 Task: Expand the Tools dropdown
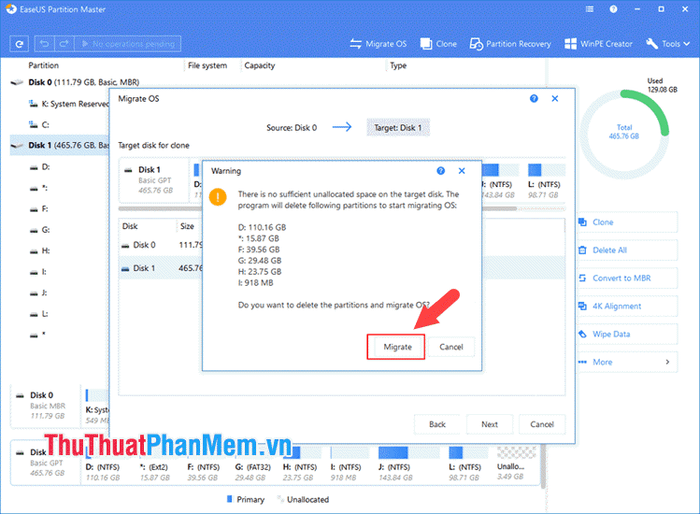[x=668, y=44]
